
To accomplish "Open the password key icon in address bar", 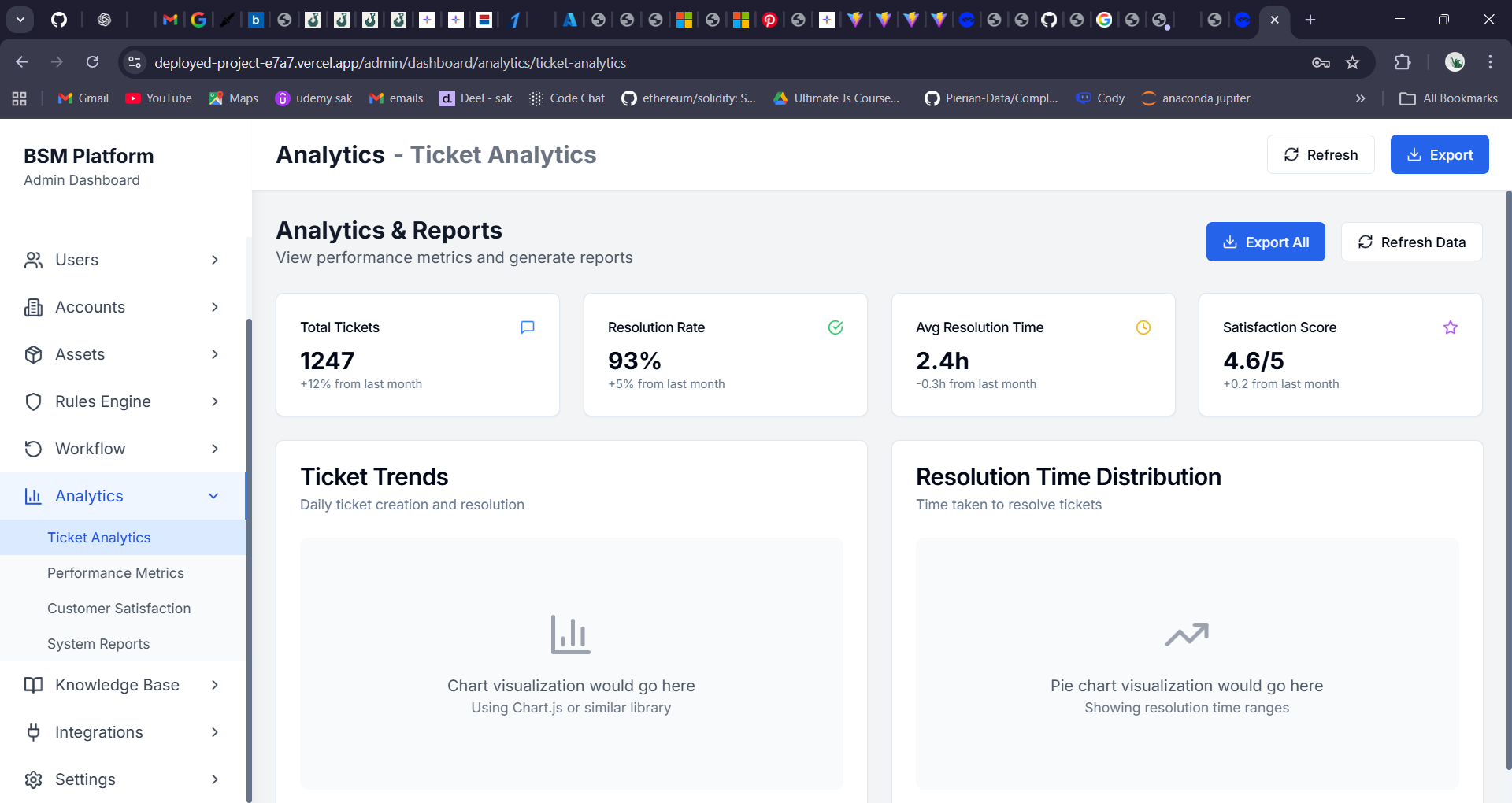I will 1321,62.
